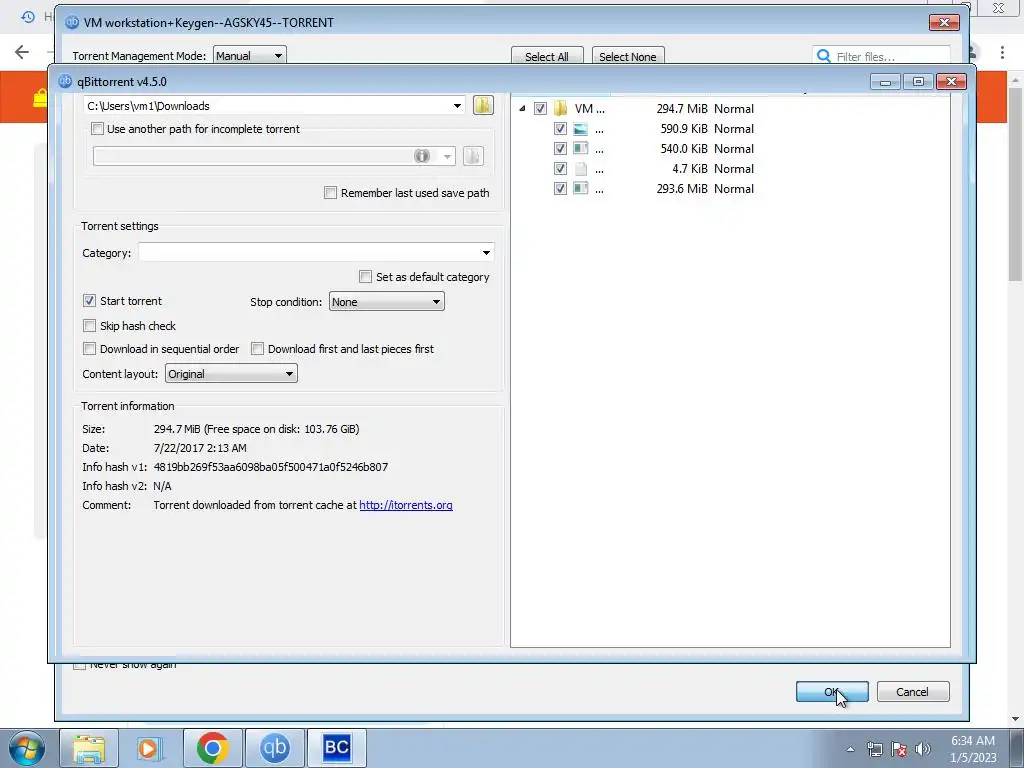
Task: Open Stop condition None dropdown
Action: click(x=387, y=302)
